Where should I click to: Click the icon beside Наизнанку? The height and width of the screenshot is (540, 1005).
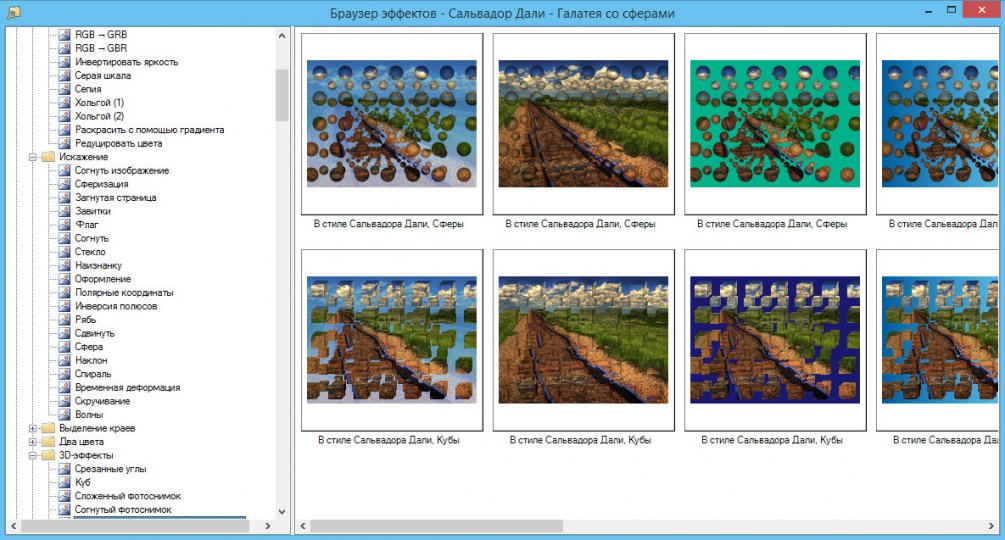64,265
